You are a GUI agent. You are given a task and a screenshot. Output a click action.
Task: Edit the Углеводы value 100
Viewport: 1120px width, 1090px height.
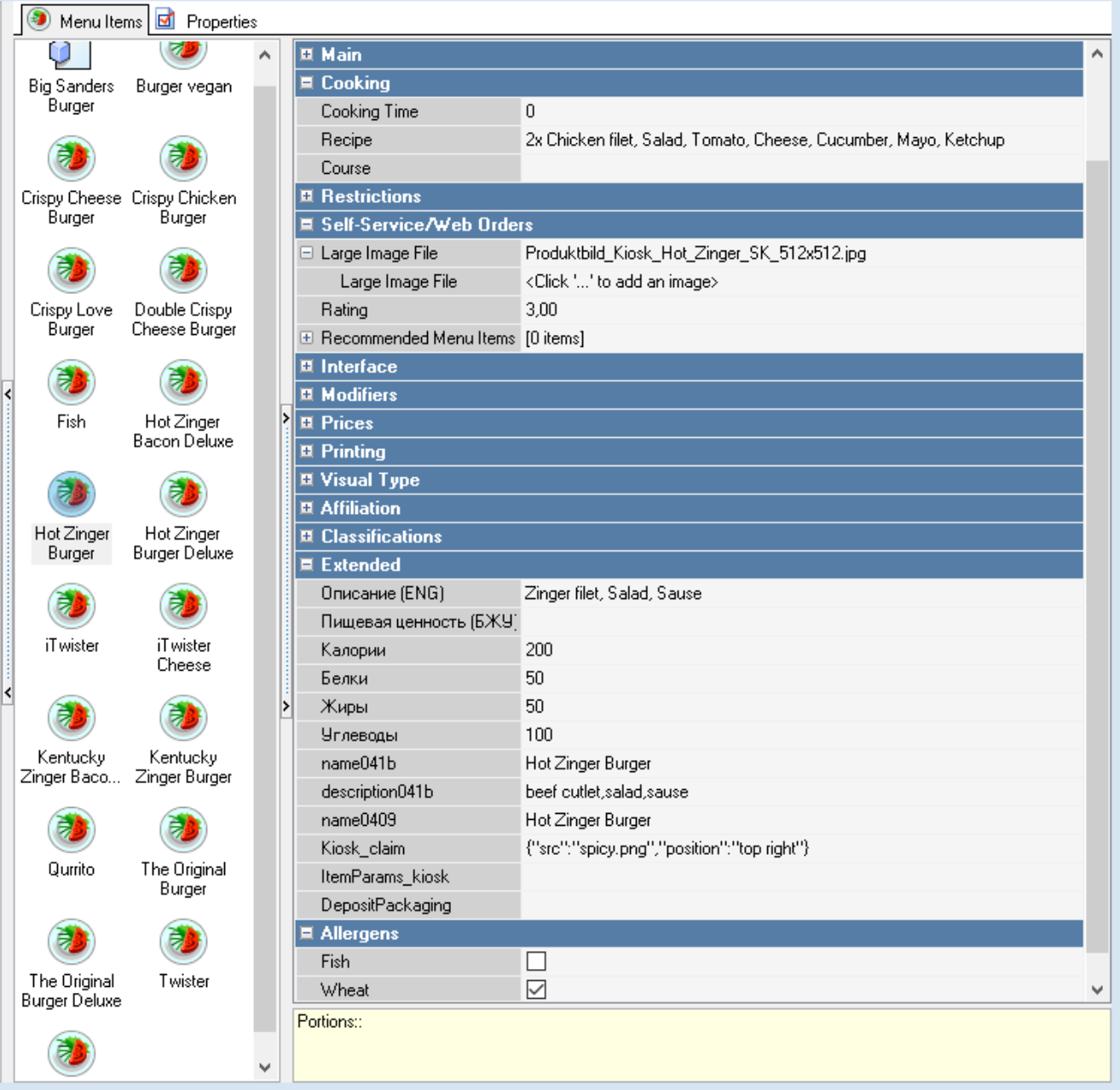(802, 735)
